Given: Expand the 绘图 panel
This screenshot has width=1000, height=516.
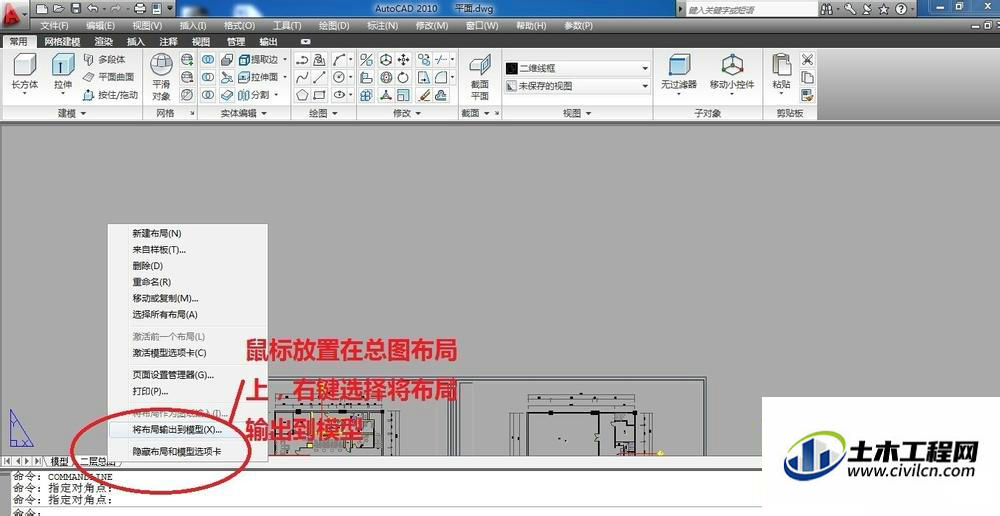Looking at the screenshot, I should pos(323,113).
